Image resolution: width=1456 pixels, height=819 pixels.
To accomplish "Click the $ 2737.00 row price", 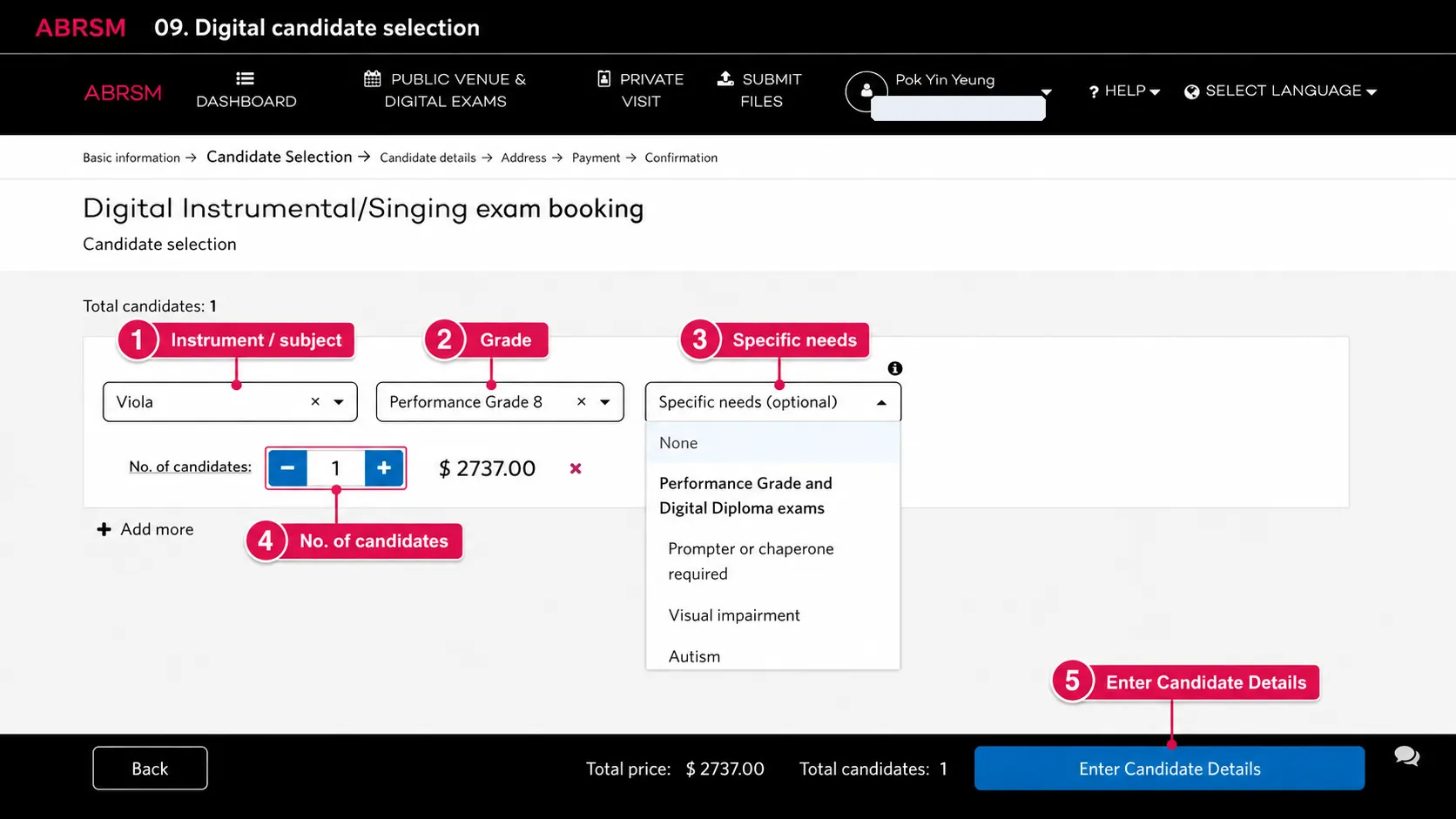I will [487, 468].
